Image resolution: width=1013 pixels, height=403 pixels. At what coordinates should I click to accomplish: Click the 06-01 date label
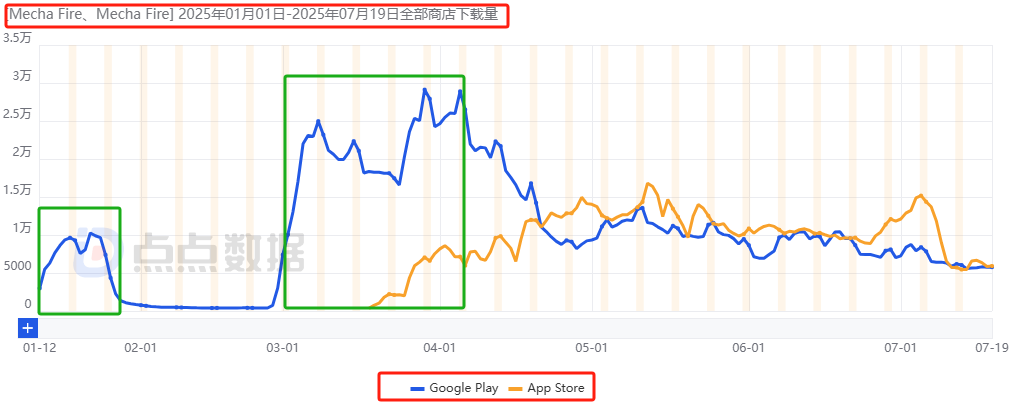click(748, 348)
